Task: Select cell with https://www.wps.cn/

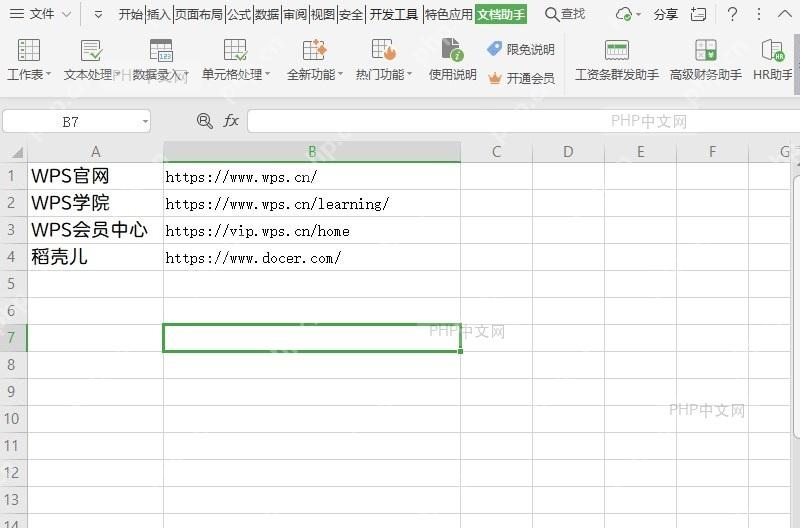Action: (312, 176)
